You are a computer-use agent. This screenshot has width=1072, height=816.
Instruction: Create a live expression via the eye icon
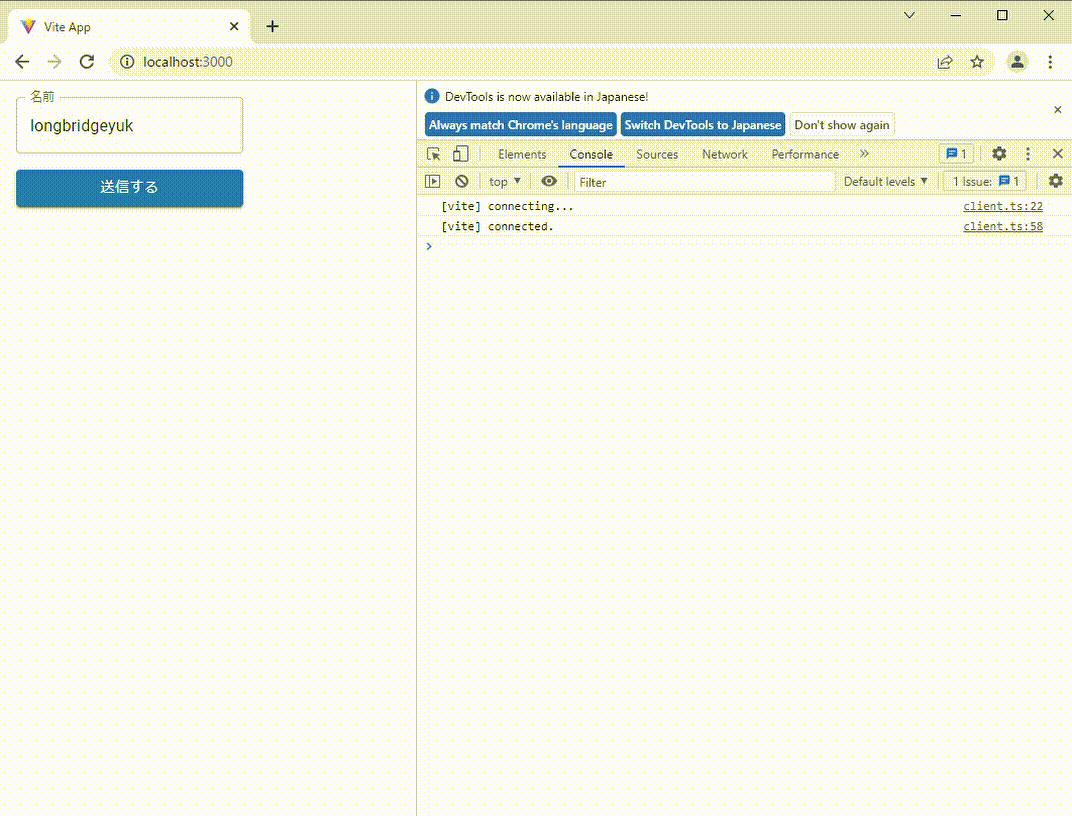pyautogui.click(x=549, y=181)
